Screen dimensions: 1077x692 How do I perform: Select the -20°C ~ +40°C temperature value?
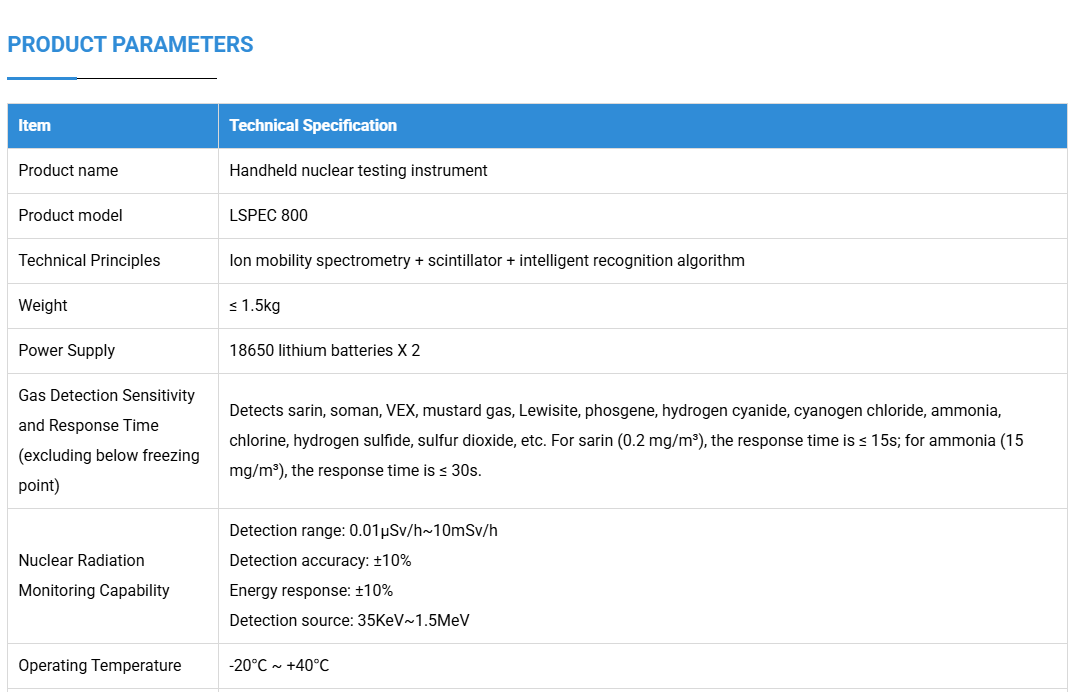tap(279, 666)
